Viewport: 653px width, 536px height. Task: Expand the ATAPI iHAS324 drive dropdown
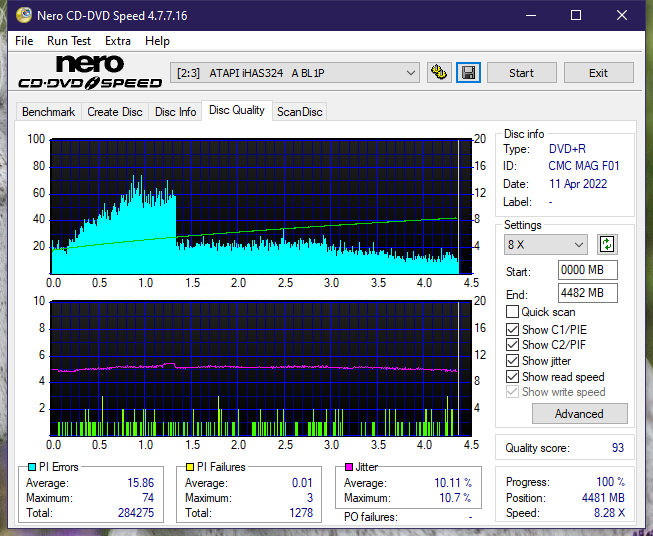click(295, 73)
